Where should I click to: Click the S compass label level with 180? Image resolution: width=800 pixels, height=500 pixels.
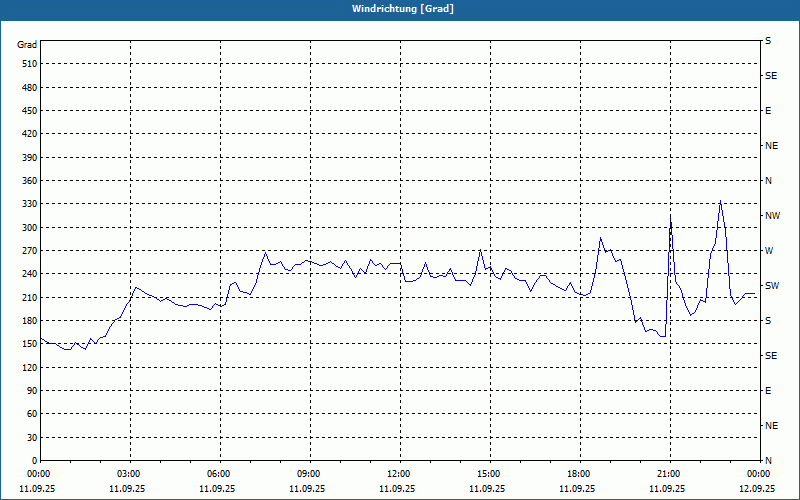pyautogui.click(x=768, y=321)
